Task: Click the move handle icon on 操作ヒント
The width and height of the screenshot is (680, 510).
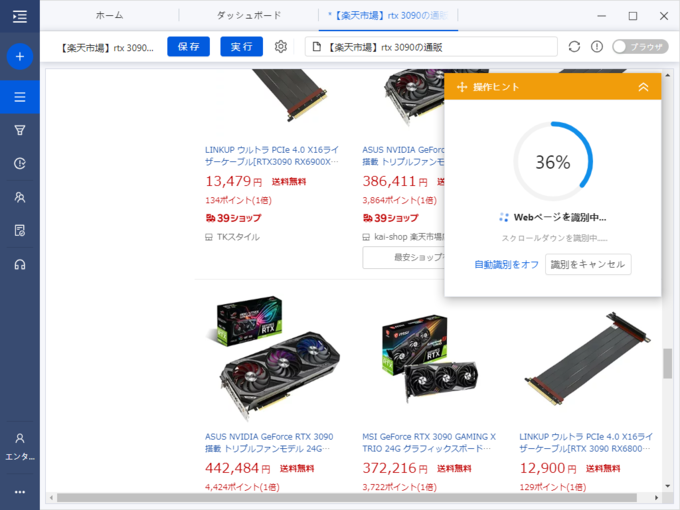Action: coord(462,87)
